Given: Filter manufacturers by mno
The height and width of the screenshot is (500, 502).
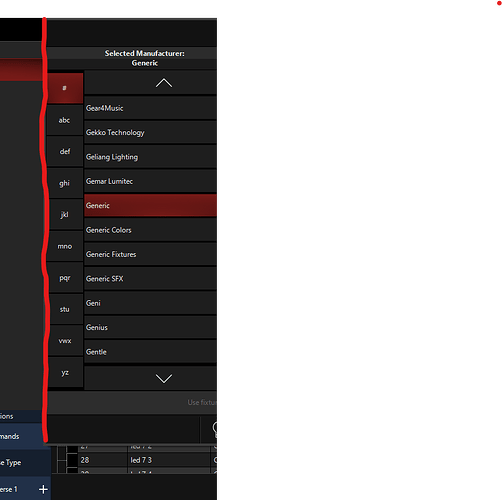Looking at the screenshot, I should click(65, 246).
